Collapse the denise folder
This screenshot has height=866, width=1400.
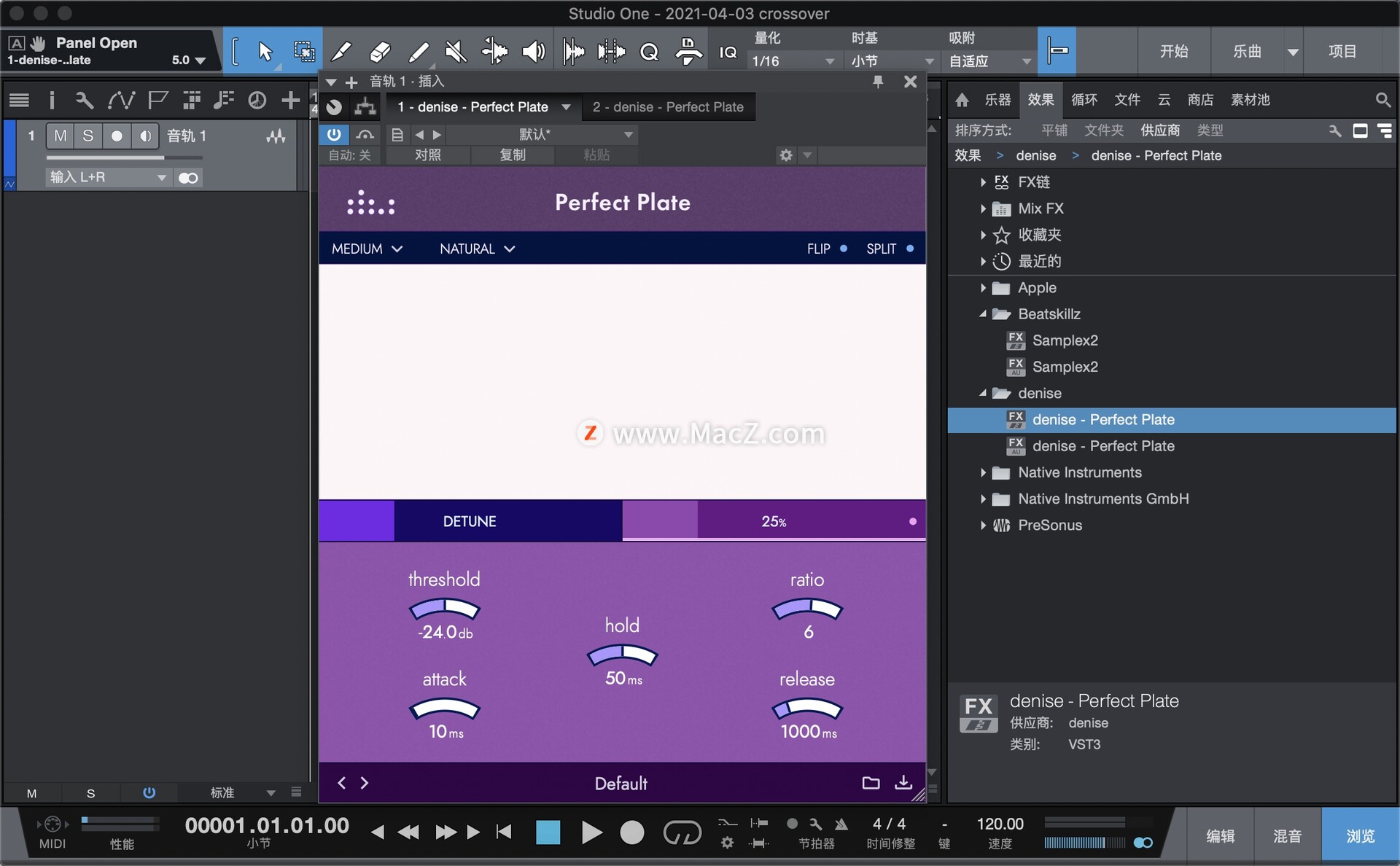(x=983, y=393)
